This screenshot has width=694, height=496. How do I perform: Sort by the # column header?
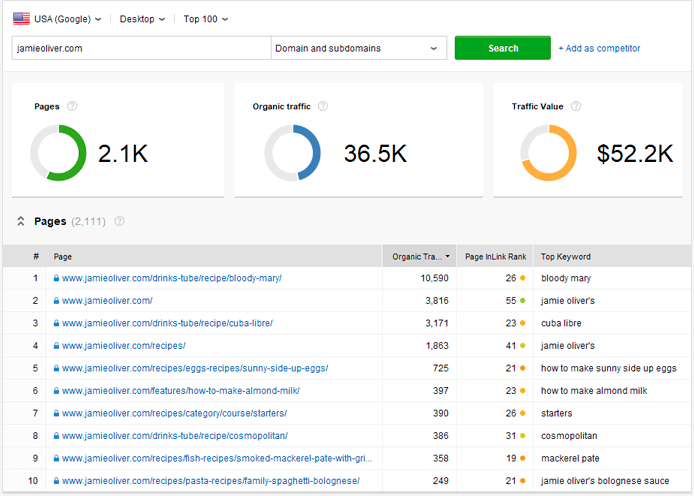pyautogui.click(x=36, y=257)
